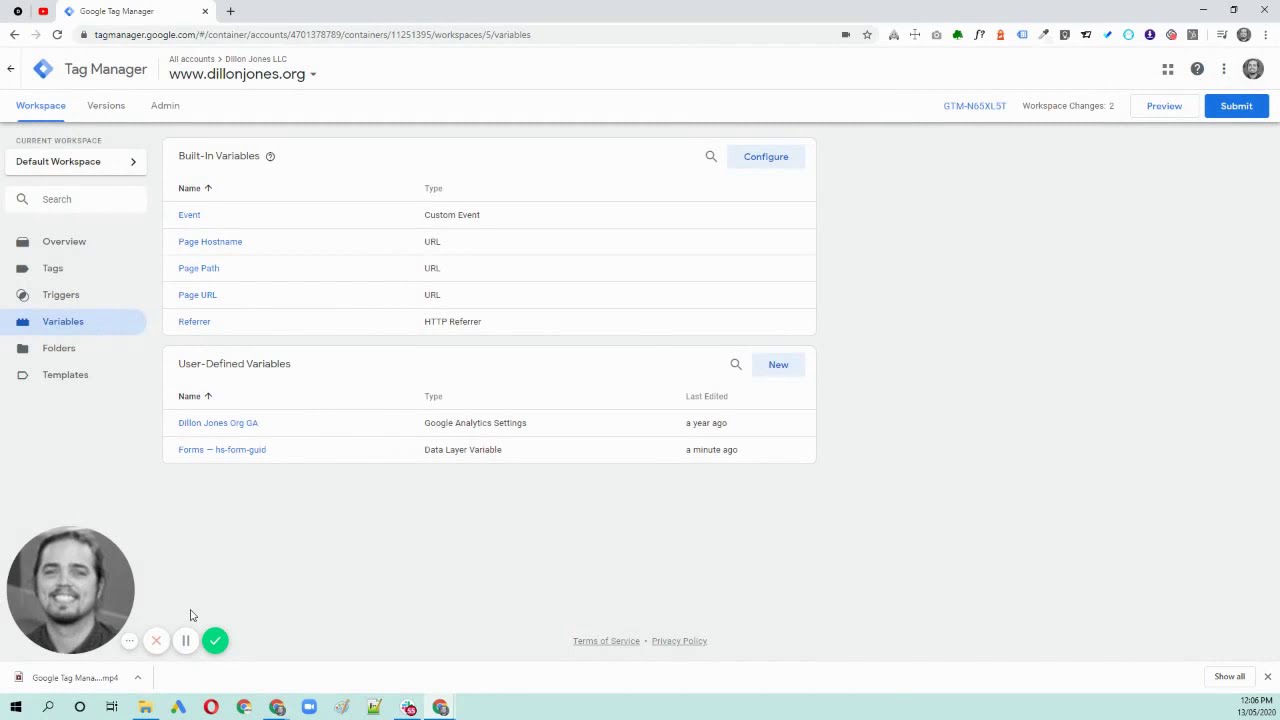Click the Tag Manager back arrow
1280x720 pixels.
[10, 69]
